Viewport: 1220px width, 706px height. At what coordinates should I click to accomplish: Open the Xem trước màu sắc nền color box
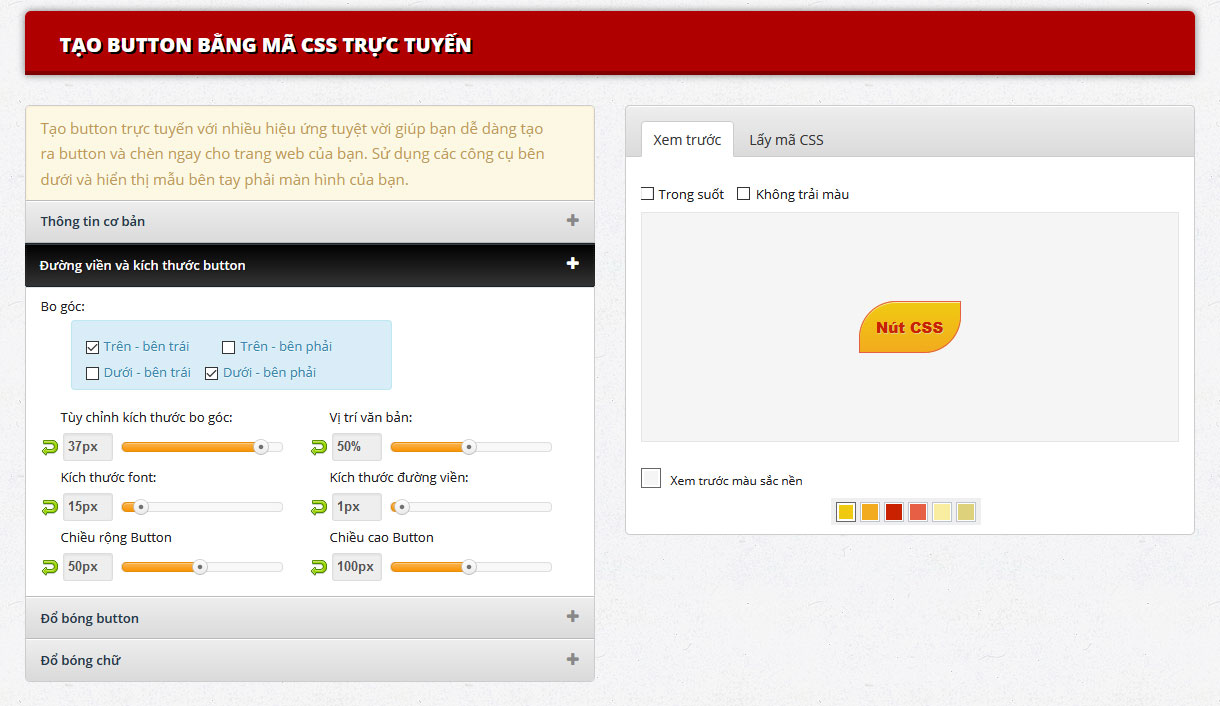pyautogui.click(x=651, y=478)
